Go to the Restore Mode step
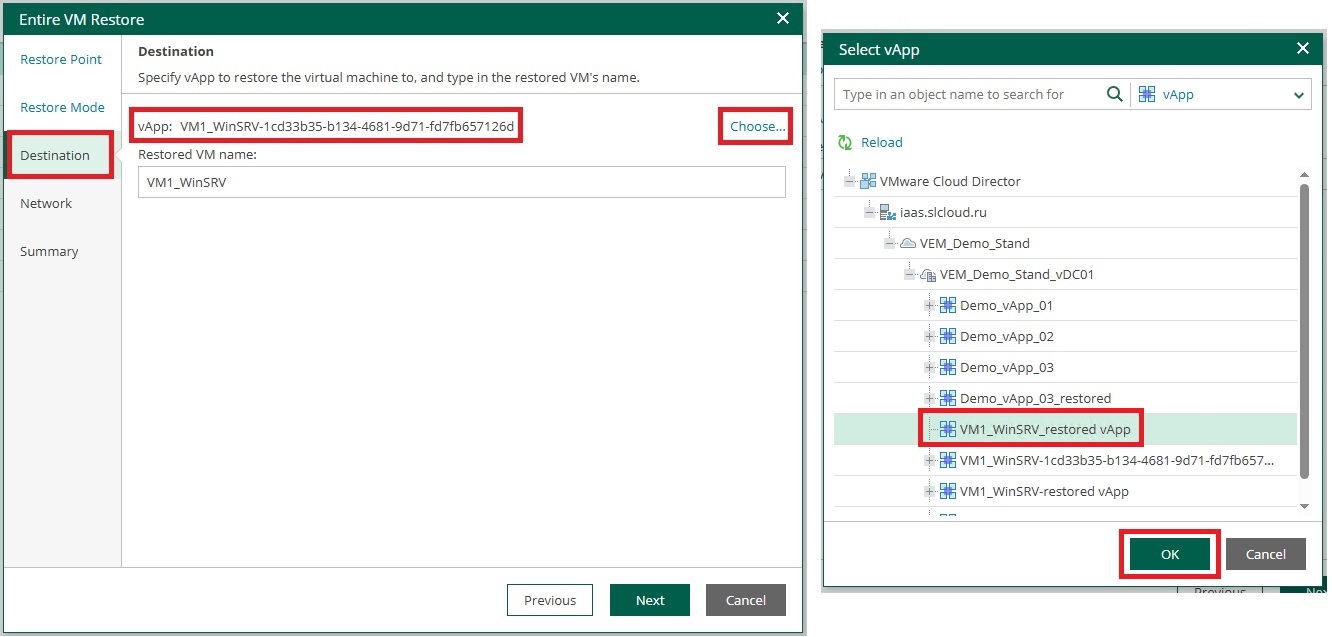Viewport: 1332px width, 637px height. 62,107
